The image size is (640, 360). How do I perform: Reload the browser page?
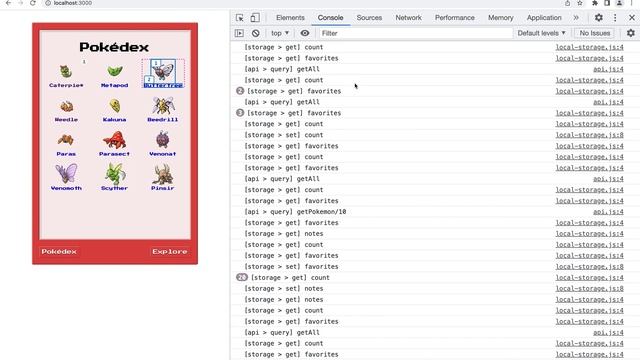[x=33, y=3]
